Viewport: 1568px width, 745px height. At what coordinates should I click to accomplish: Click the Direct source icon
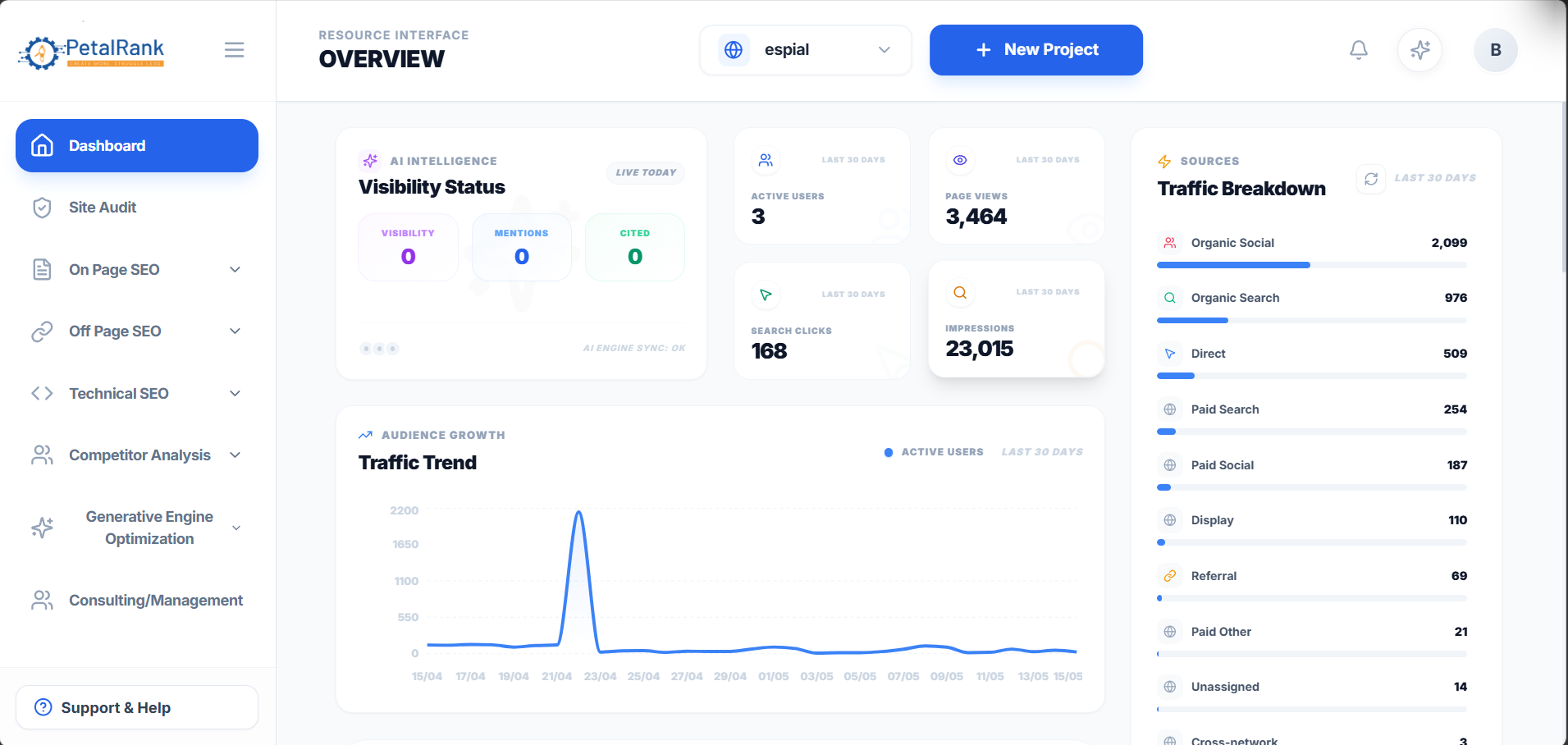point(1170,354)
